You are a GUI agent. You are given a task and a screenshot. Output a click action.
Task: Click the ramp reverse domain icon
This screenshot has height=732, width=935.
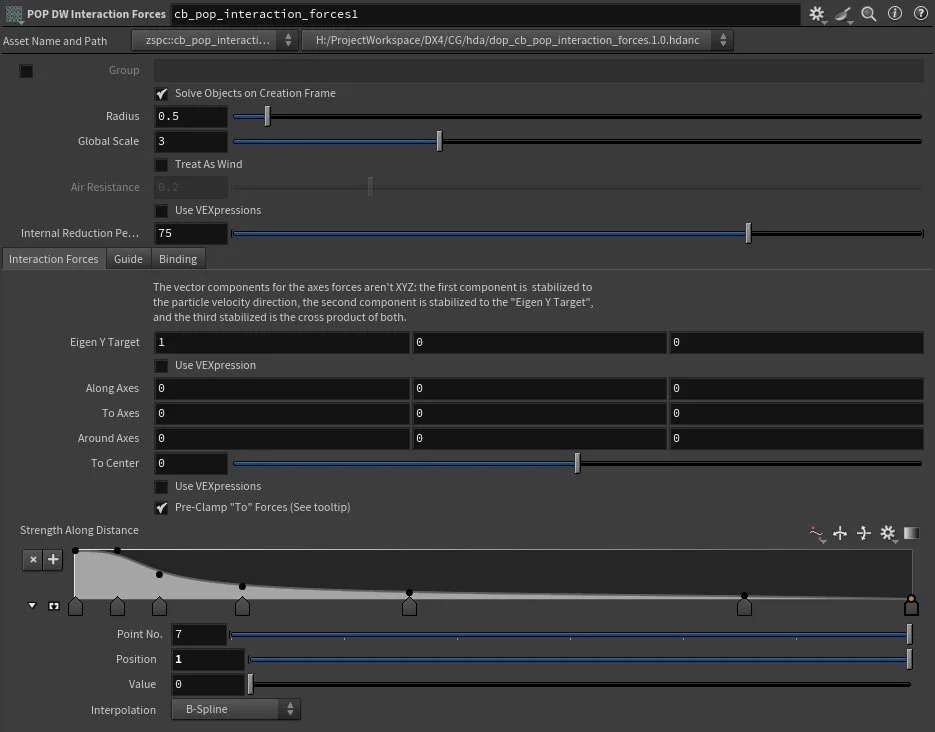coord(840,533)
